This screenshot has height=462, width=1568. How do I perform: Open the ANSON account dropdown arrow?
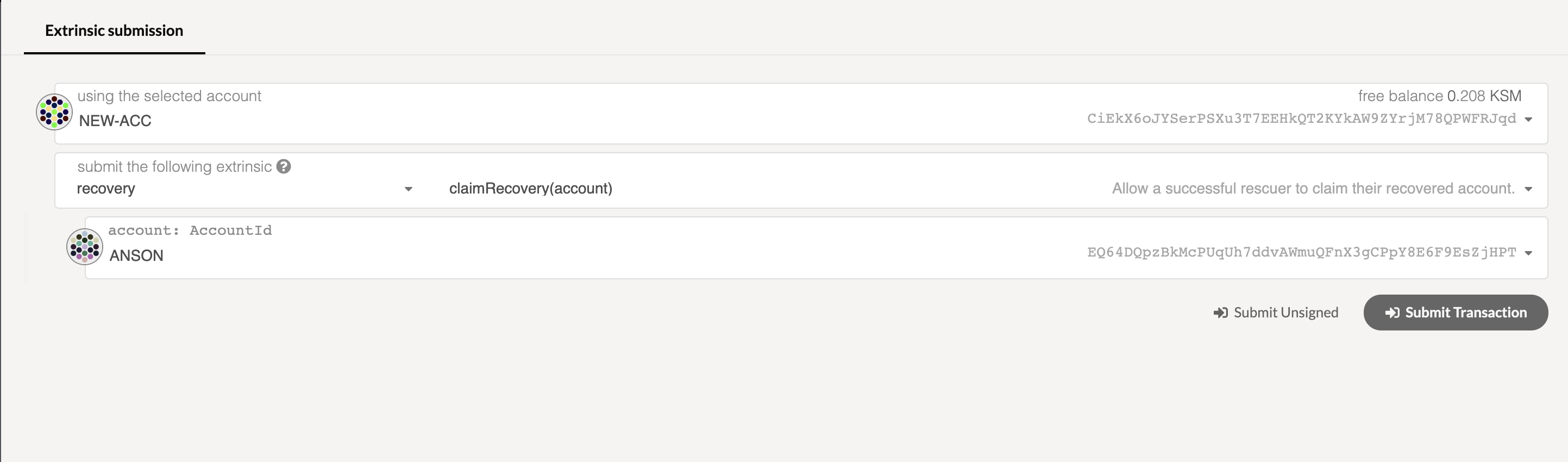(1528, 253)
